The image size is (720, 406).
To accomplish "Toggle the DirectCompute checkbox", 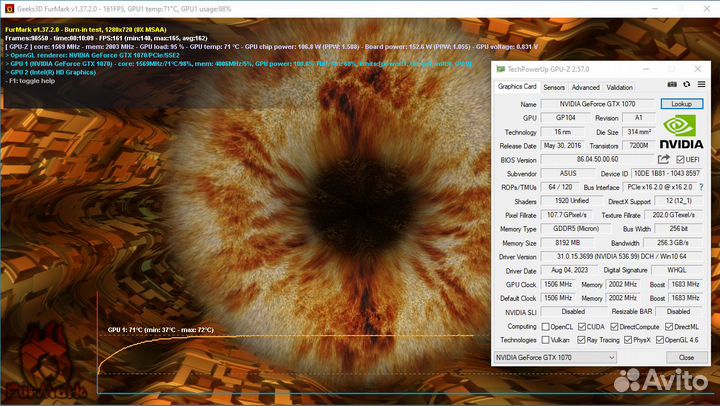I will (614, 327).
